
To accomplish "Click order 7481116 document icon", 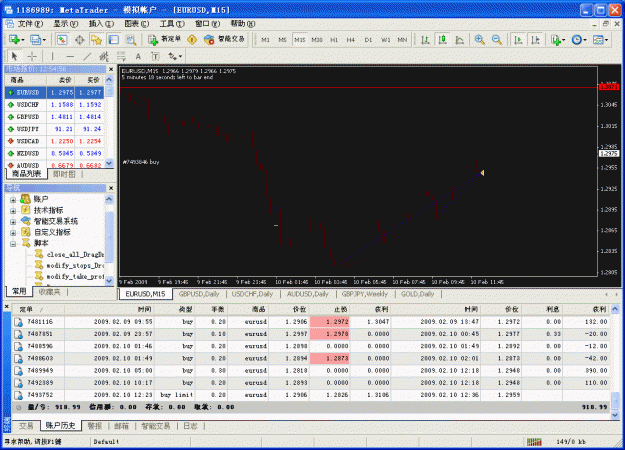I will (x=18, y=322).
